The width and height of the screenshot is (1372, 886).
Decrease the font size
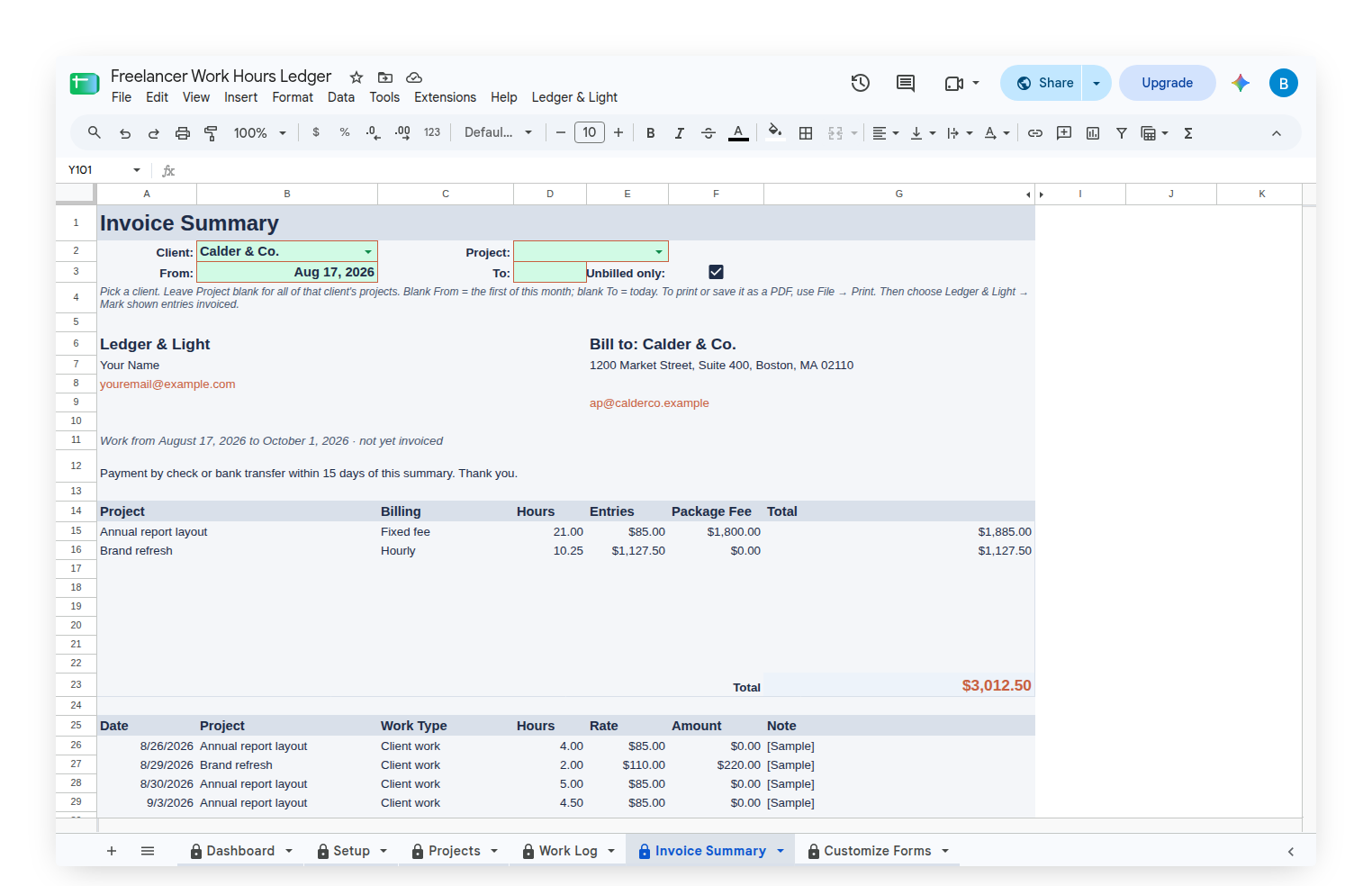pyautogui.click(x=561, y=133)
